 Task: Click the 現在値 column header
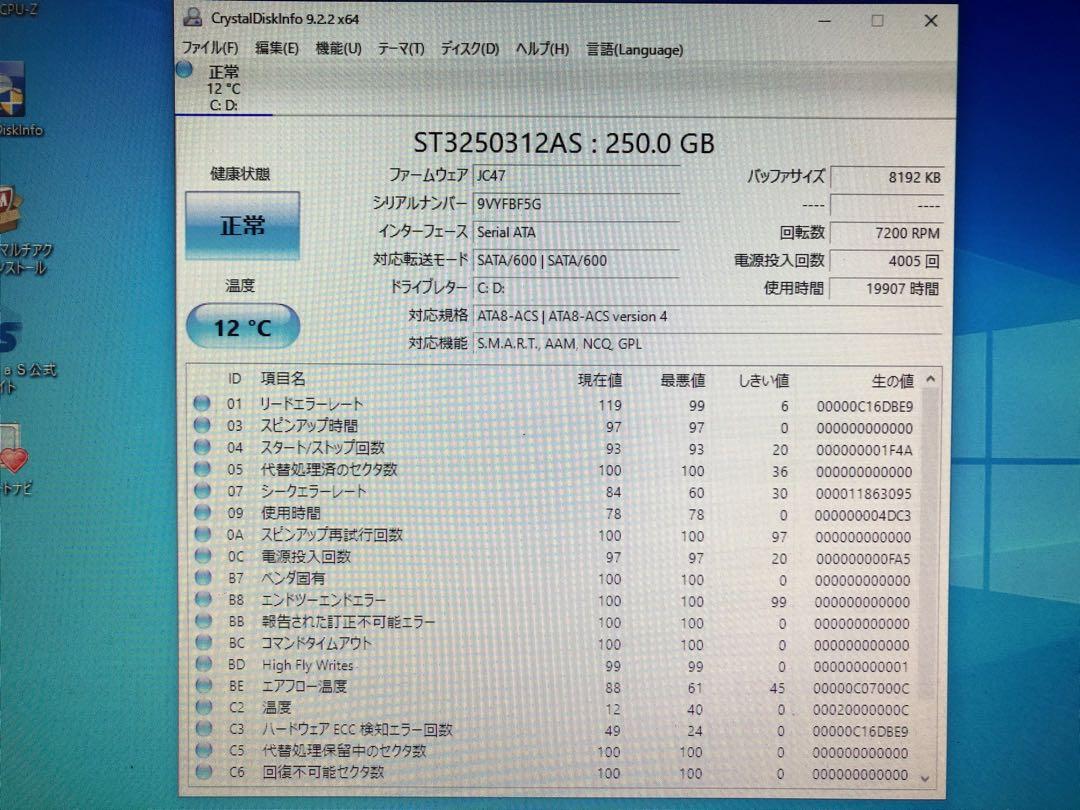[600, 380]
